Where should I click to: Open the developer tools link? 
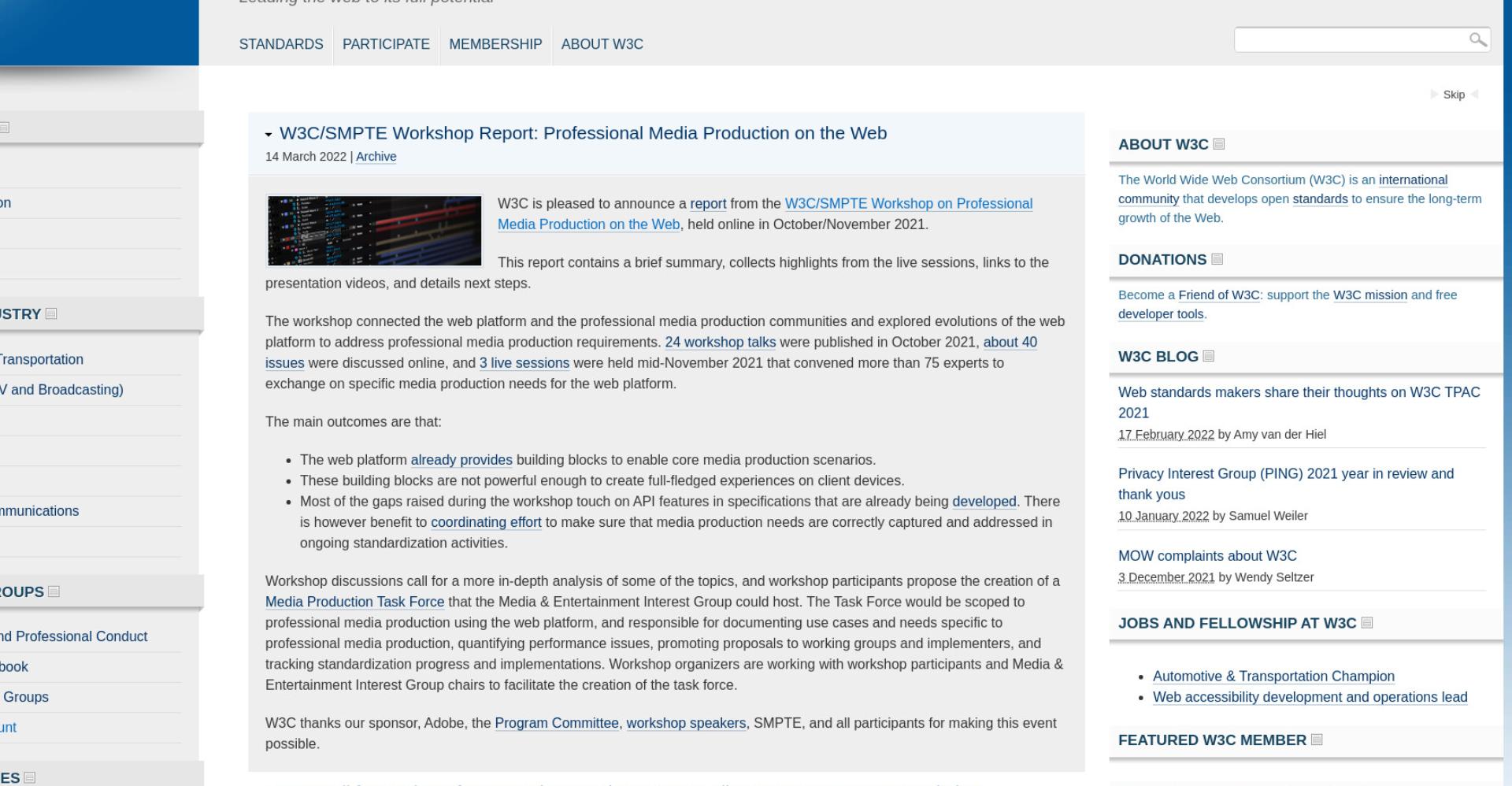(x=1161, y=314)
